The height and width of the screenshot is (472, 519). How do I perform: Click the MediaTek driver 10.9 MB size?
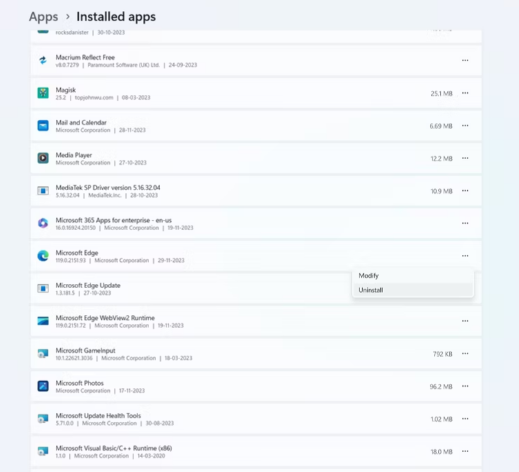click(441, 191)
